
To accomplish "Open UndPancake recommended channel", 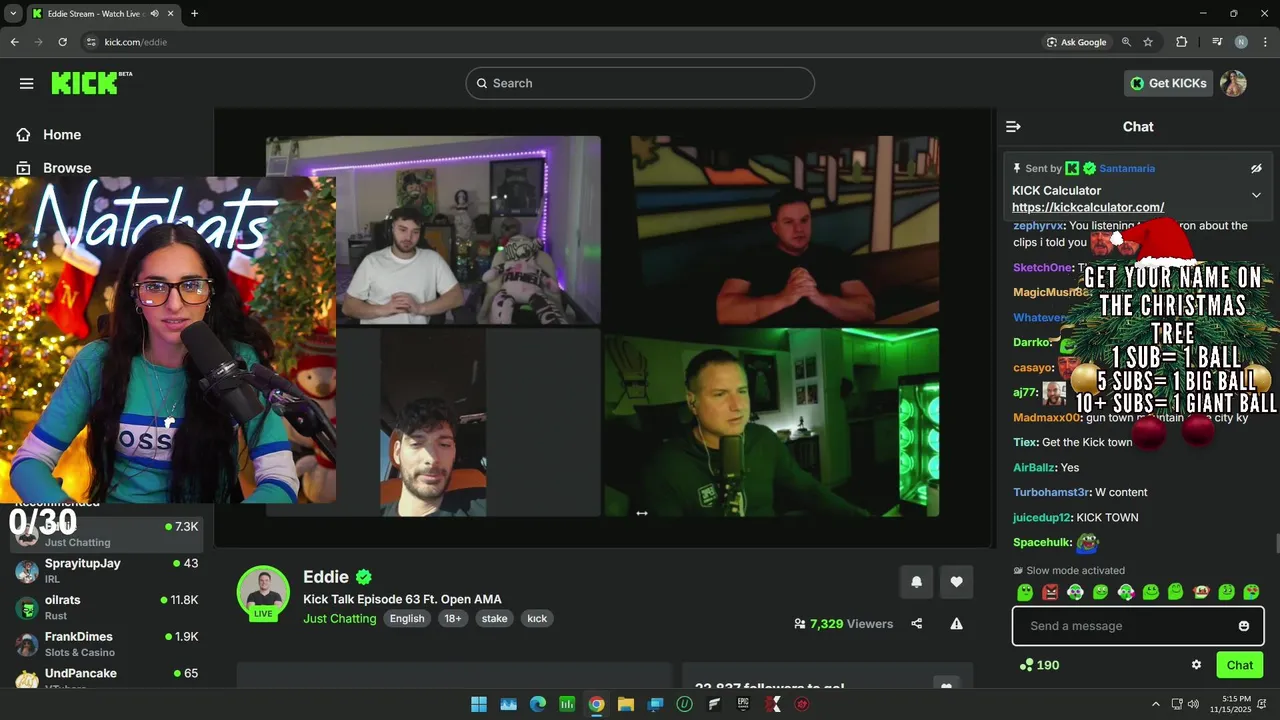I will [x=107, y=678].
